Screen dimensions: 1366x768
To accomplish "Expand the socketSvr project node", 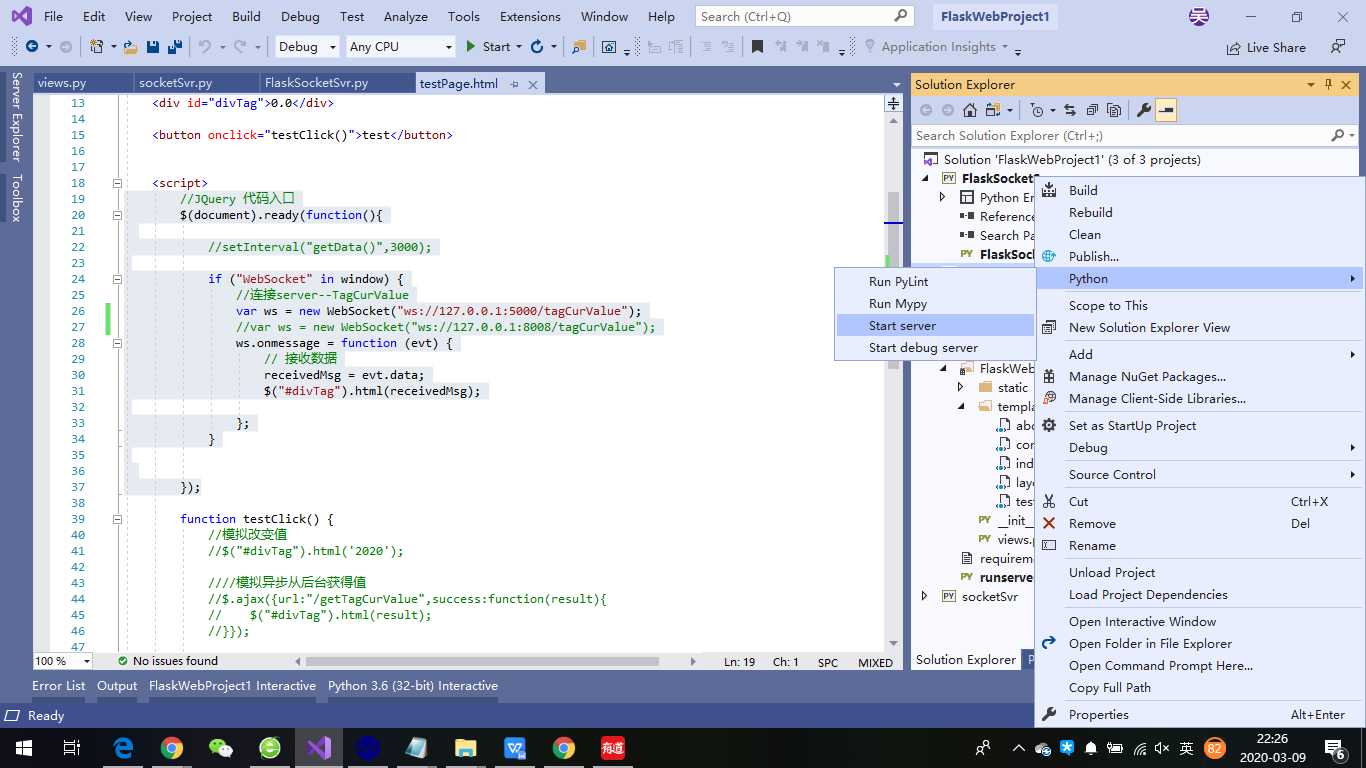I will 924,596.
